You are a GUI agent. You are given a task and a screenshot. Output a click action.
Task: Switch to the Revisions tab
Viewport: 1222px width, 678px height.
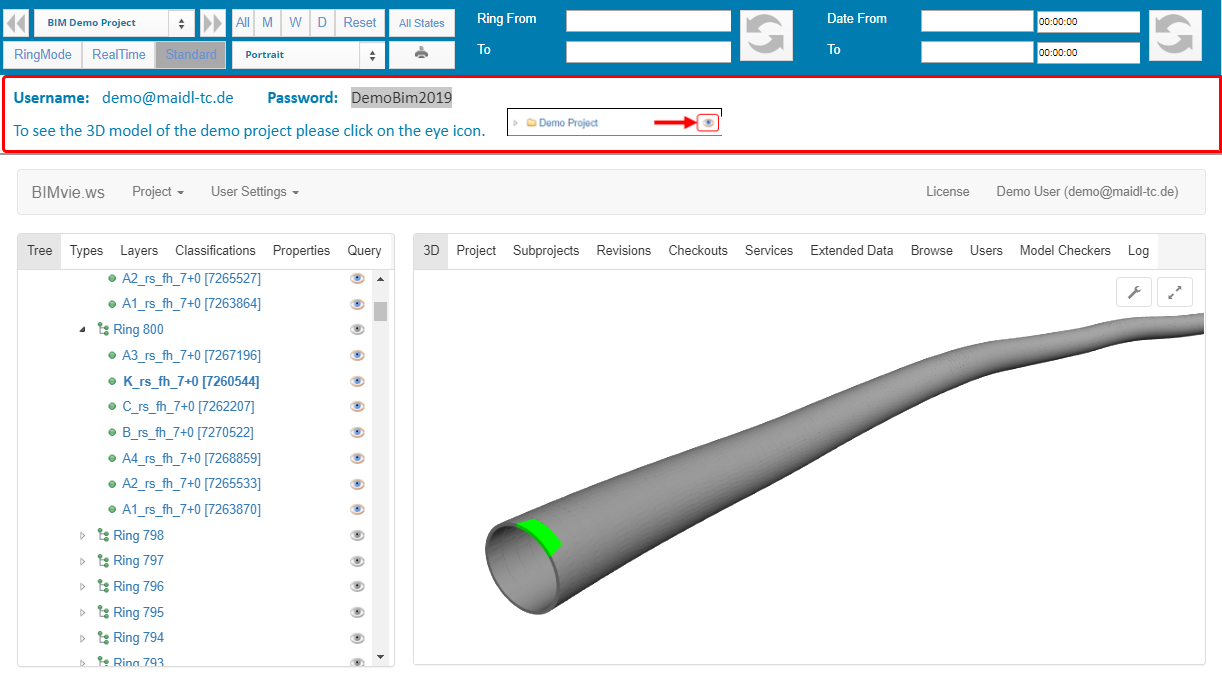coord(623,251)
